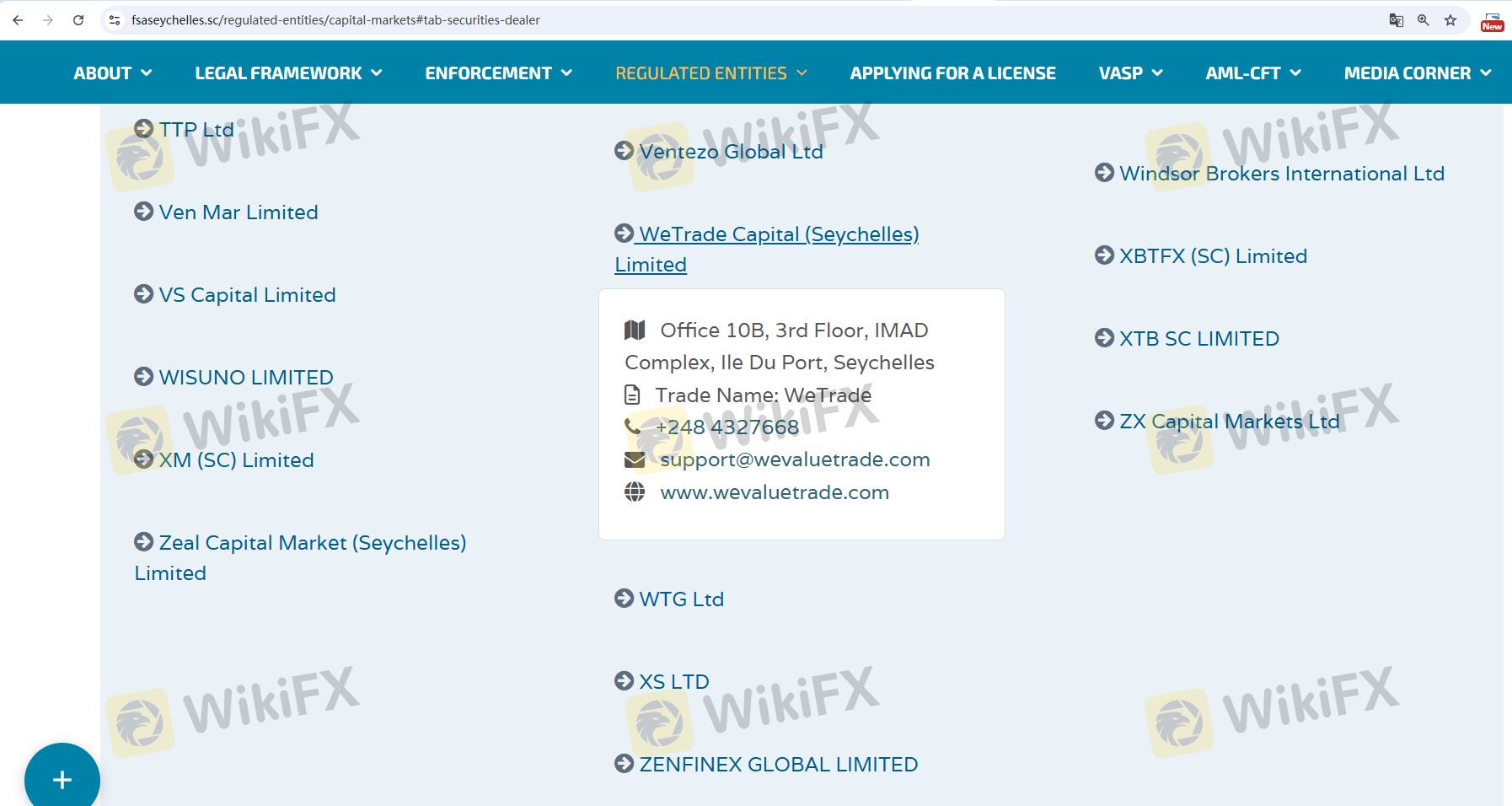Open the ENFORCEMENT menu
The image size is (1512, 806).
(498, 73)
